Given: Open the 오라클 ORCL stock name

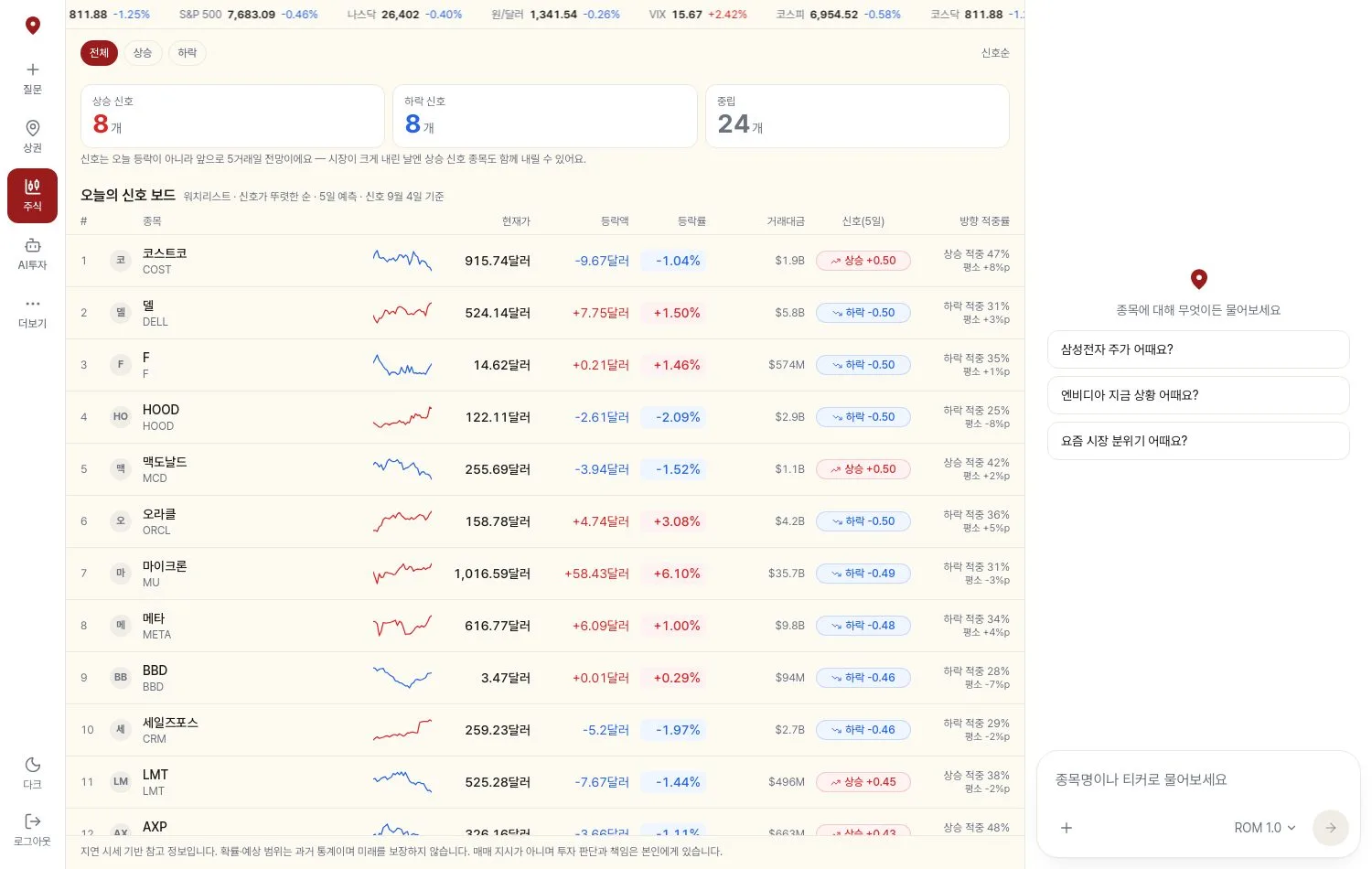Looking at the screenshot, I should click(159, 521).
